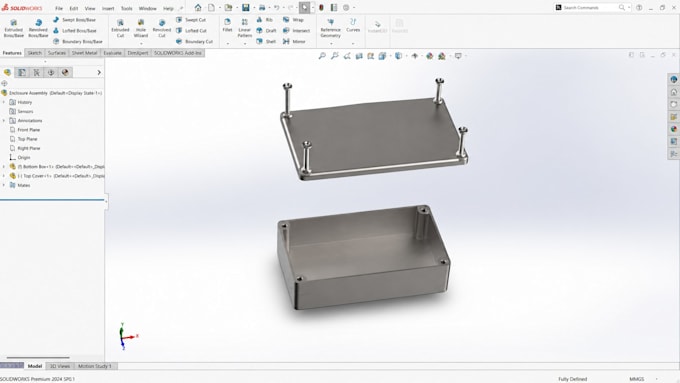Select the Shell feature tool
This screenshot has height=383, width=680.
(266, 41)
